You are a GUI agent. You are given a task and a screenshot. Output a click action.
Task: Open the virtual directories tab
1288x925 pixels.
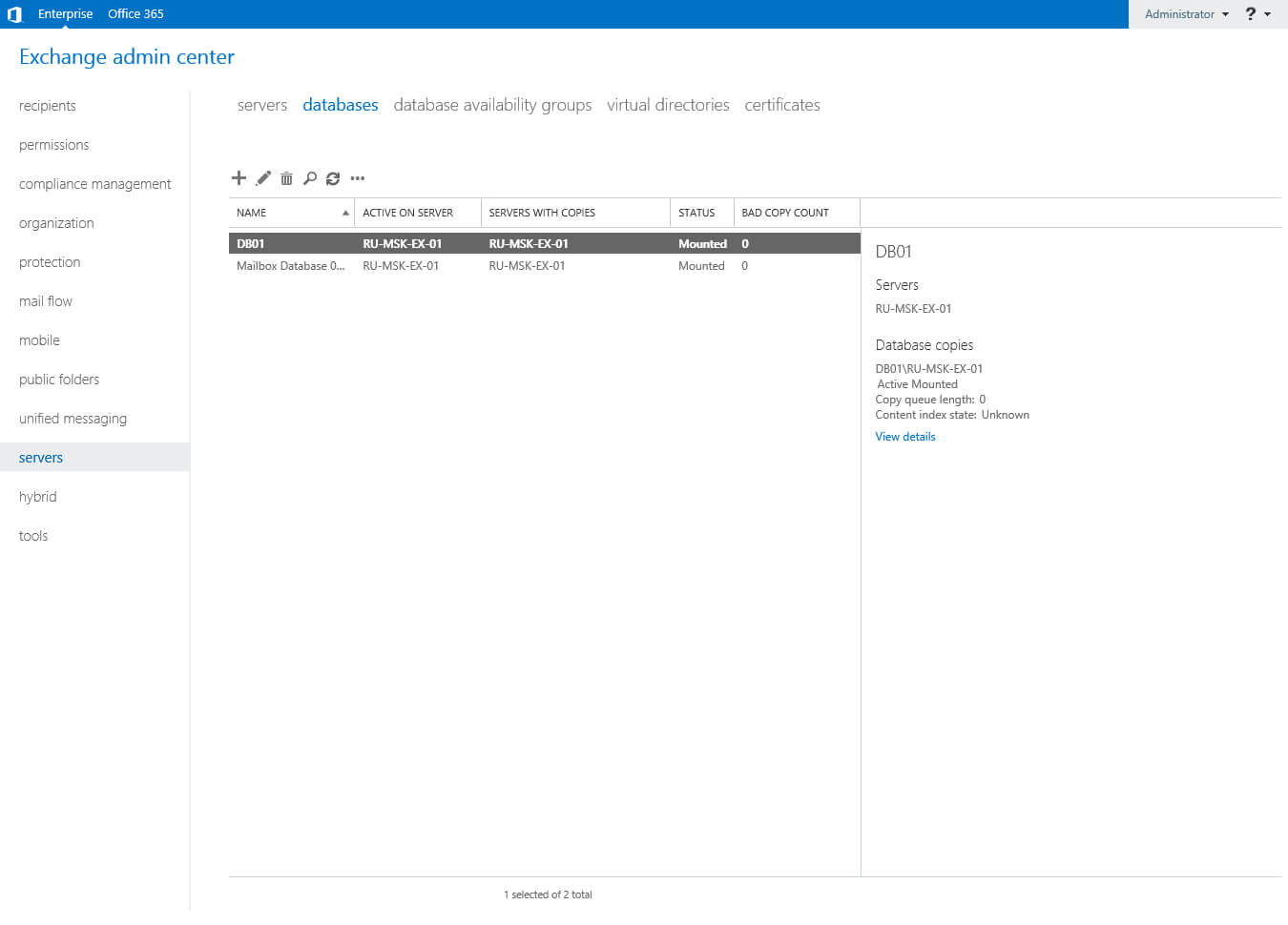pyautogui.click(x=668, y=105)
